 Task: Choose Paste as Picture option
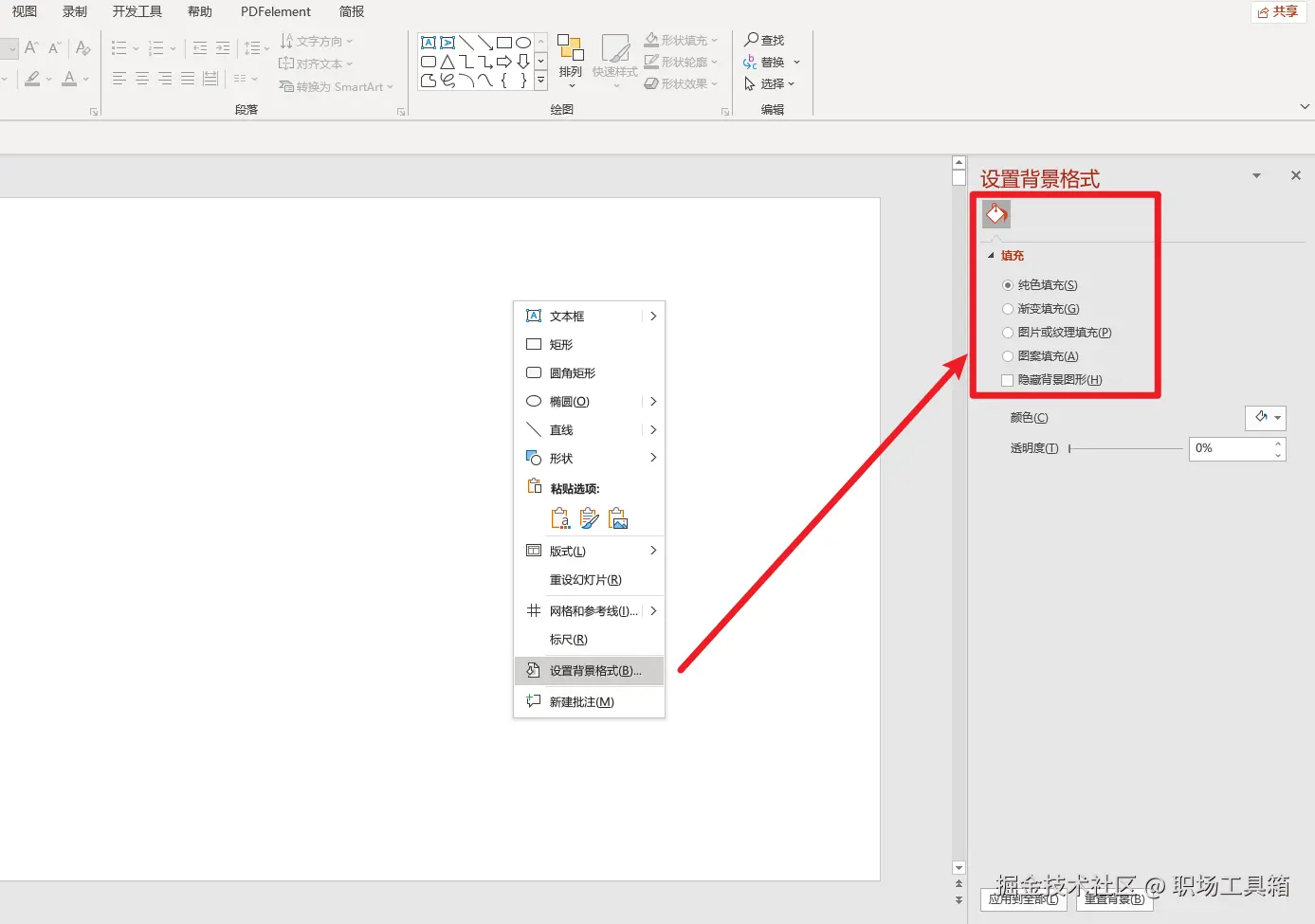619,518
